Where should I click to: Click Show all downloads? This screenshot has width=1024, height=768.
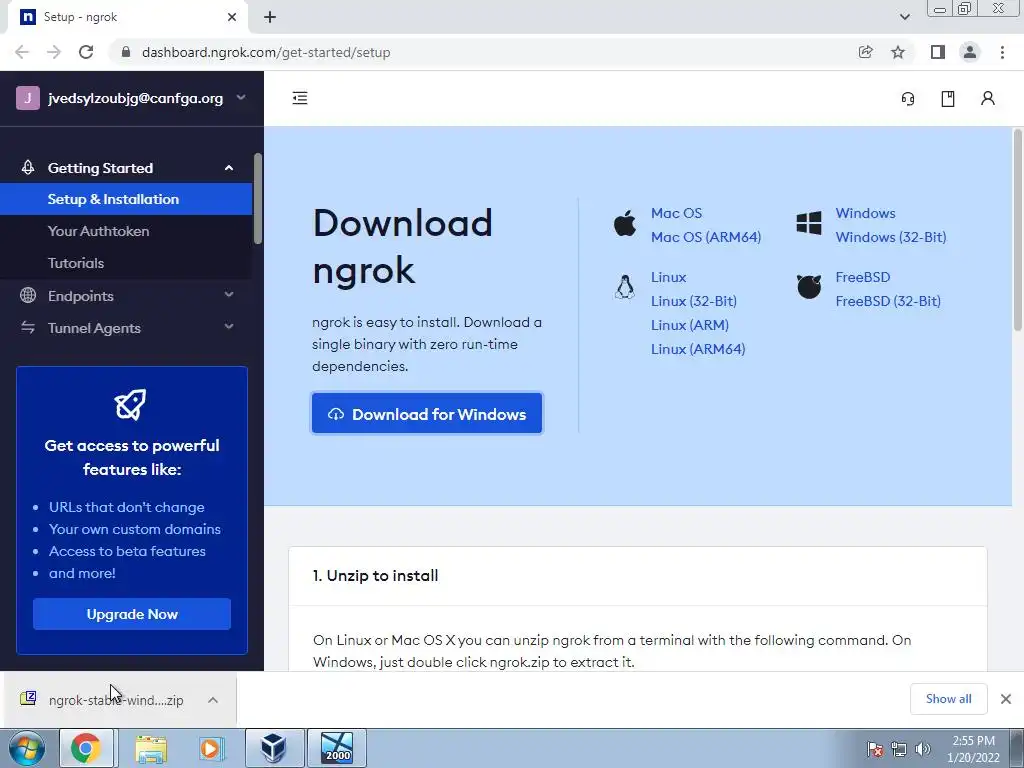click(x=948, y=699)
